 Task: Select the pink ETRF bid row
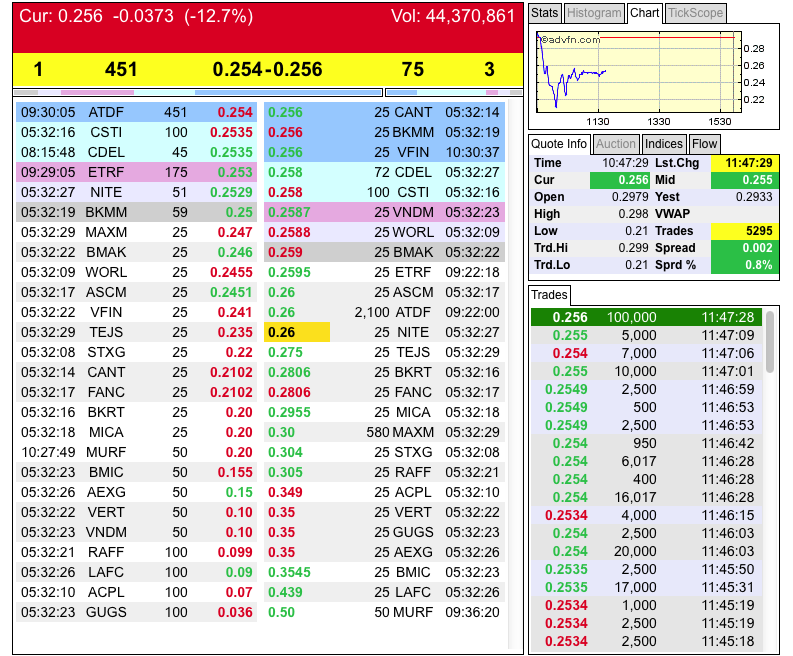[x=137, y=172]
